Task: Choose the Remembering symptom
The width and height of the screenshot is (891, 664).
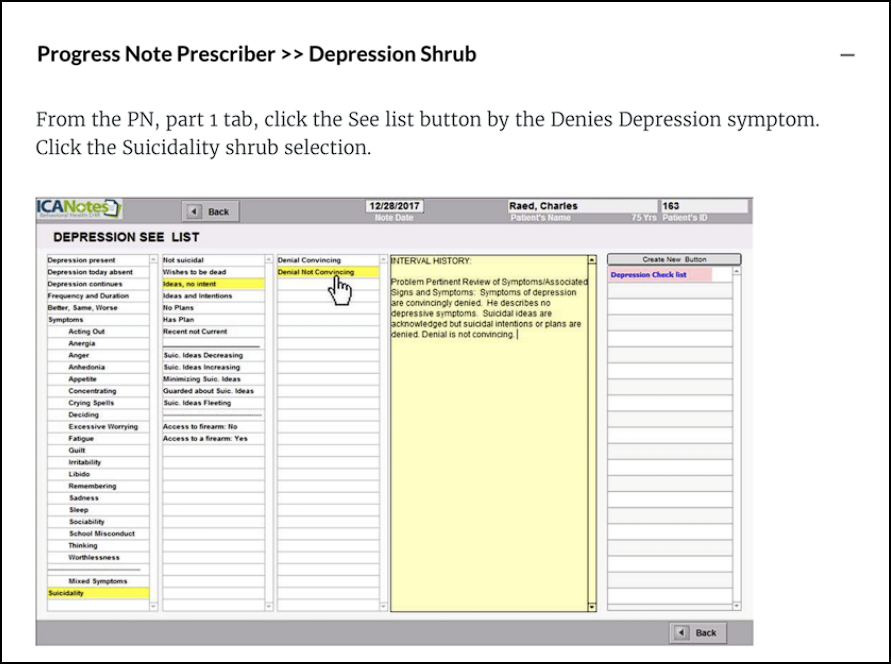Action: point(98,486)
